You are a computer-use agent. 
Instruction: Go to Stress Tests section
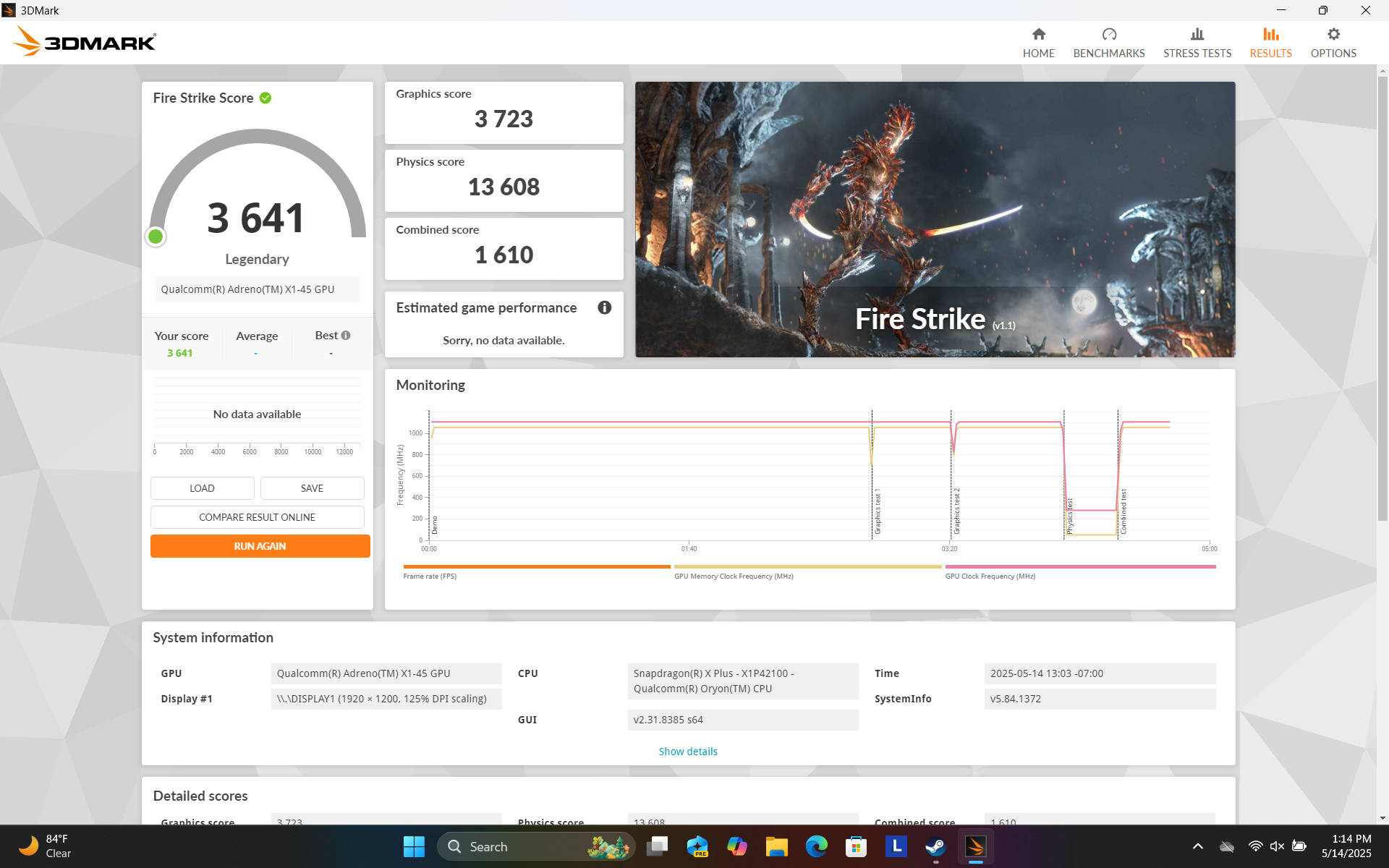[1197, 43]
